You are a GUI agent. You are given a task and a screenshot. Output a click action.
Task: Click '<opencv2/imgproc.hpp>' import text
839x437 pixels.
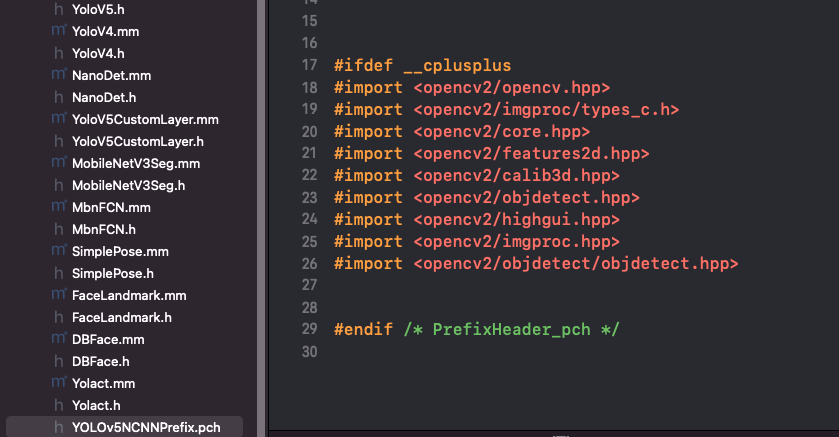pyautogui.click(x=516, y=242)
